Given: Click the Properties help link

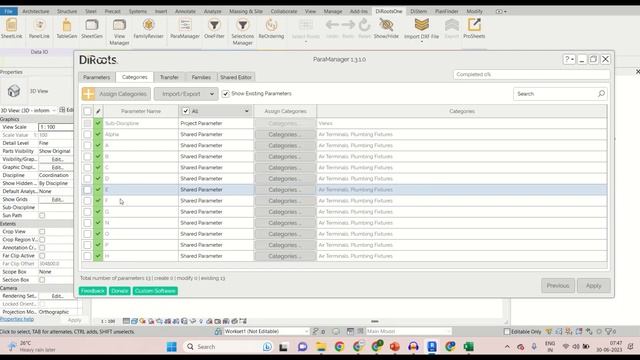Looking at the screenshot, I should (x=17, y=319).
